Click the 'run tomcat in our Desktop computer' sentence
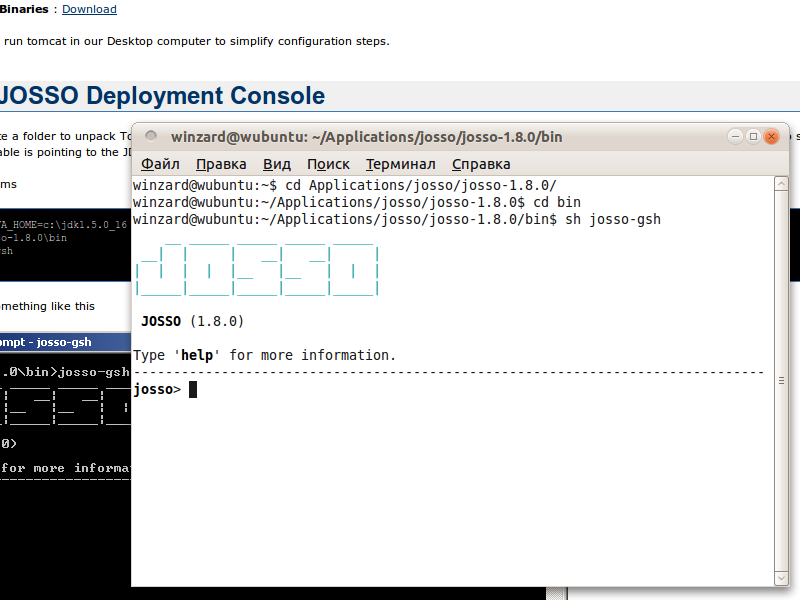Viewport: 800px width, 600px height. pos(196,41)
